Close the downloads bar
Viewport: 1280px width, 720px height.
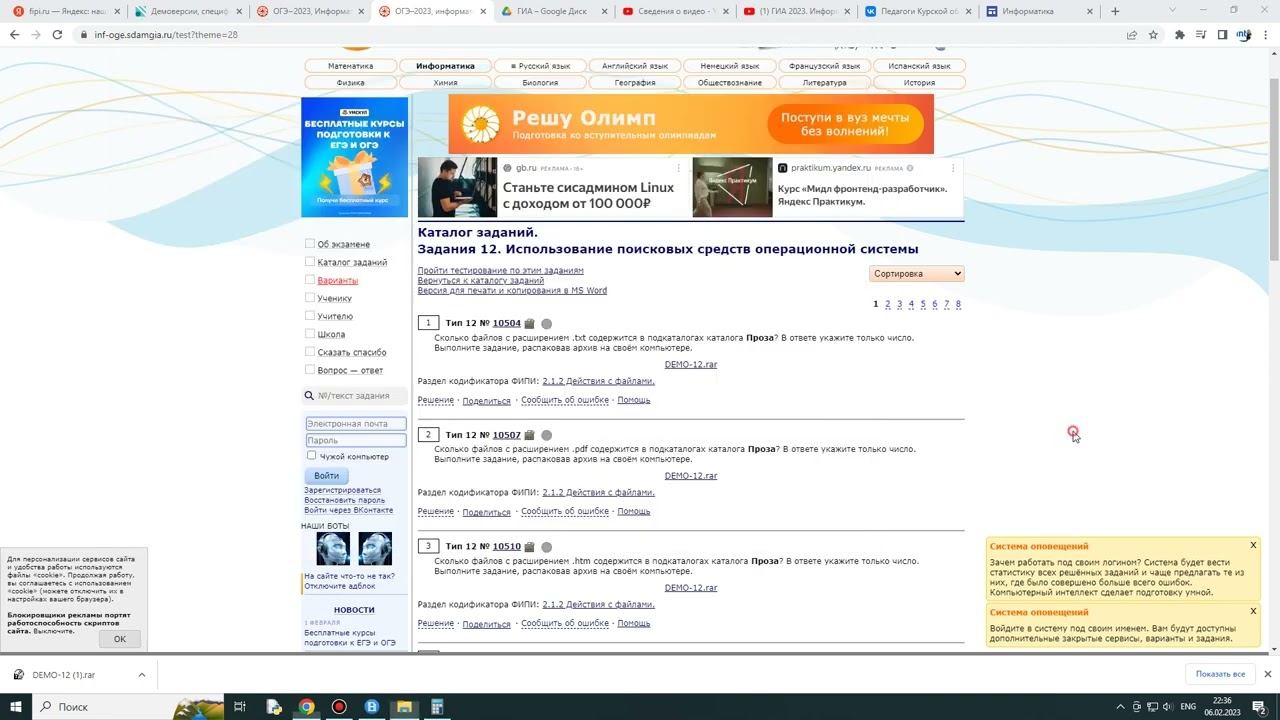1267,674
